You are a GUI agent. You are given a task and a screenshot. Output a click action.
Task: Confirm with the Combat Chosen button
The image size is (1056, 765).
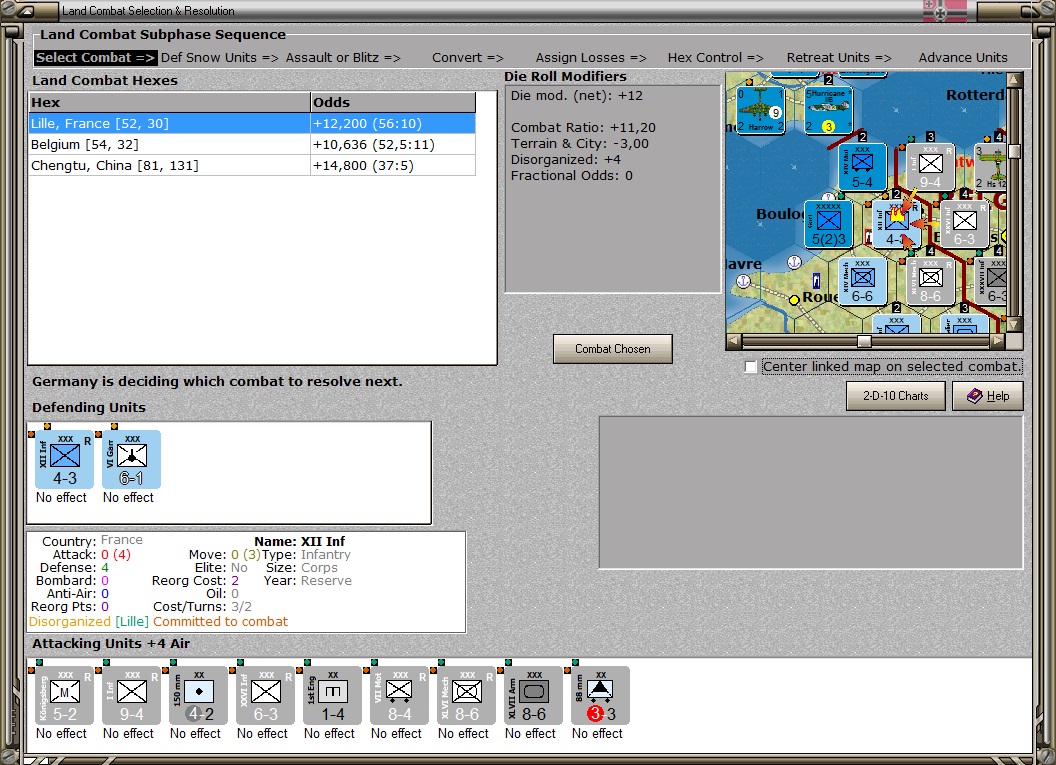click(613, 349)
